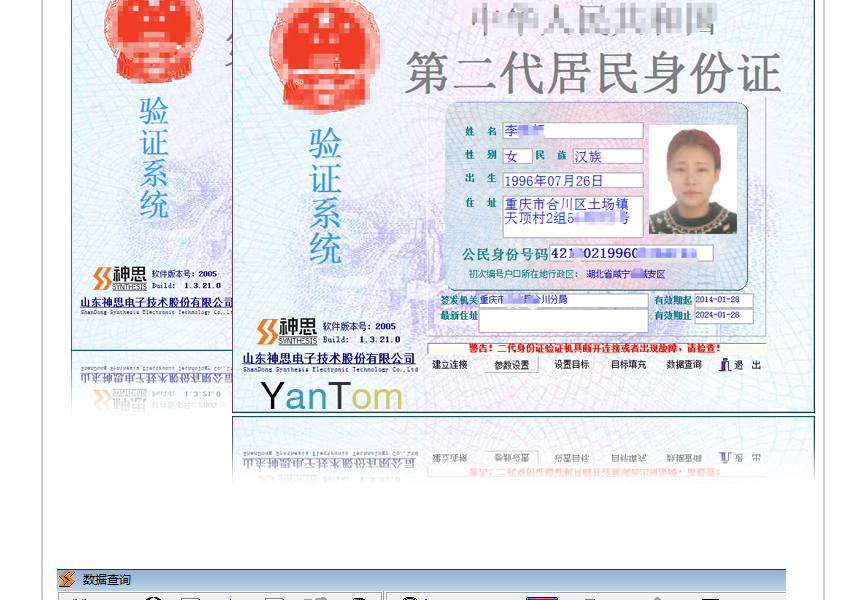850x600 pixels.
Task: Click the 姓名 name field
Action: [572, 131]
